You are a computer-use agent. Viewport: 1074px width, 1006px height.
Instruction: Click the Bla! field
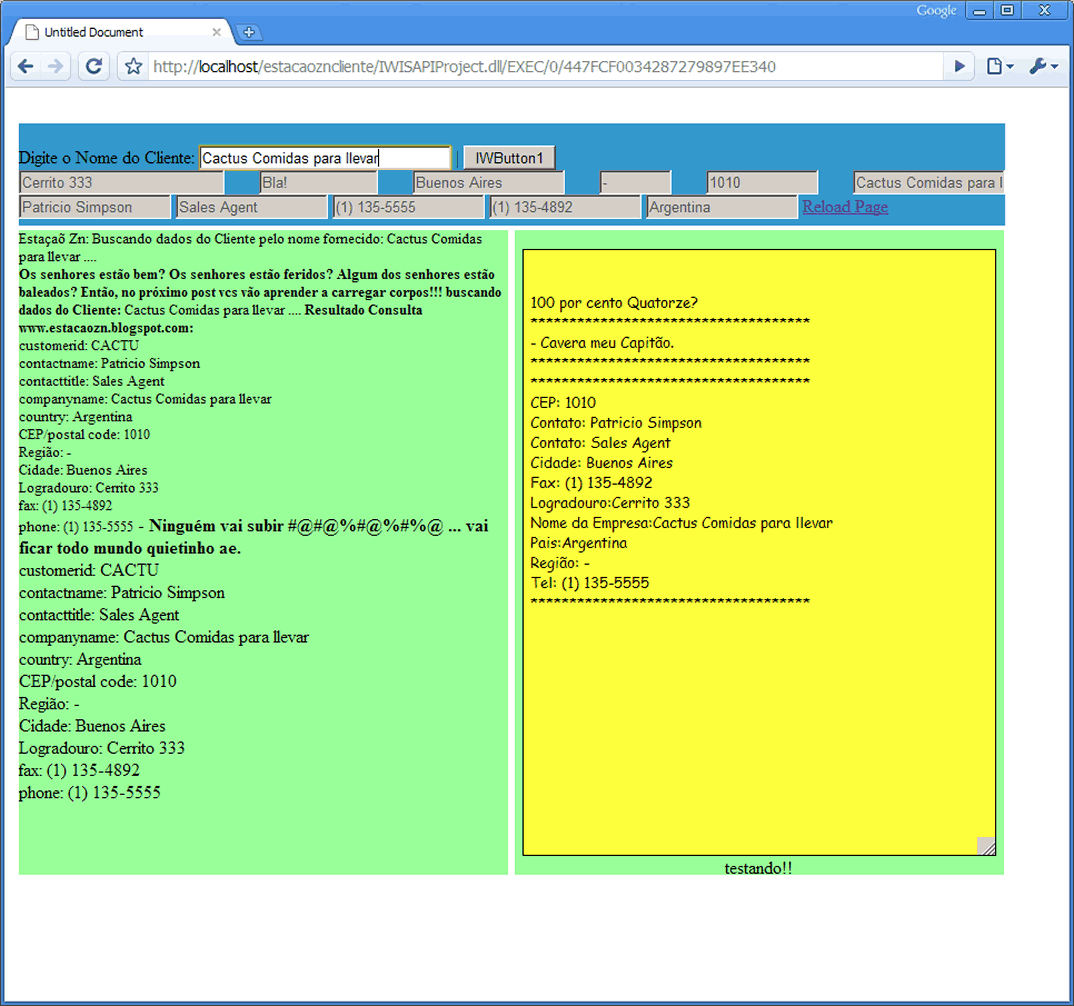pos(319,183)
